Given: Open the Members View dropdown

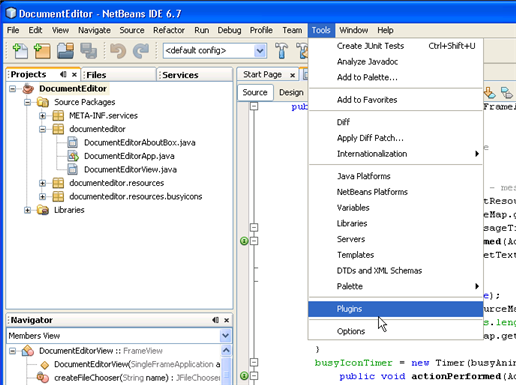Looking at the screenshot, I should tap(226, 336).
